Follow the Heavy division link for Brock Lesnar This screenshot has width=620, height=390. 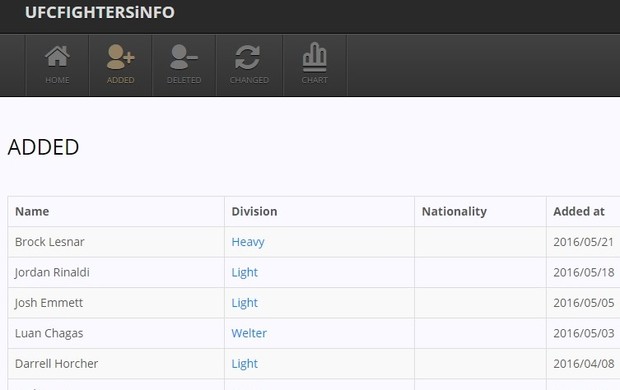248,242
